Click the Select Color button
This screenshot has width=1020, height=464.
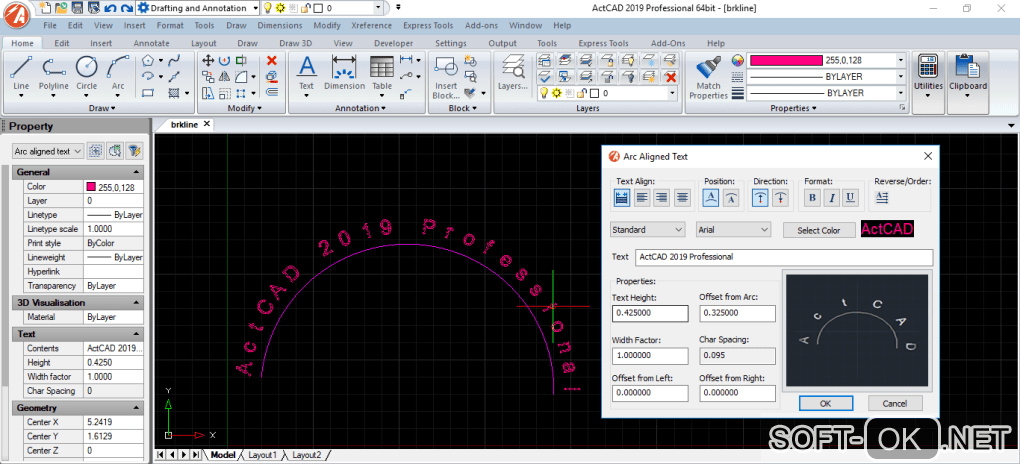[819, 230]
